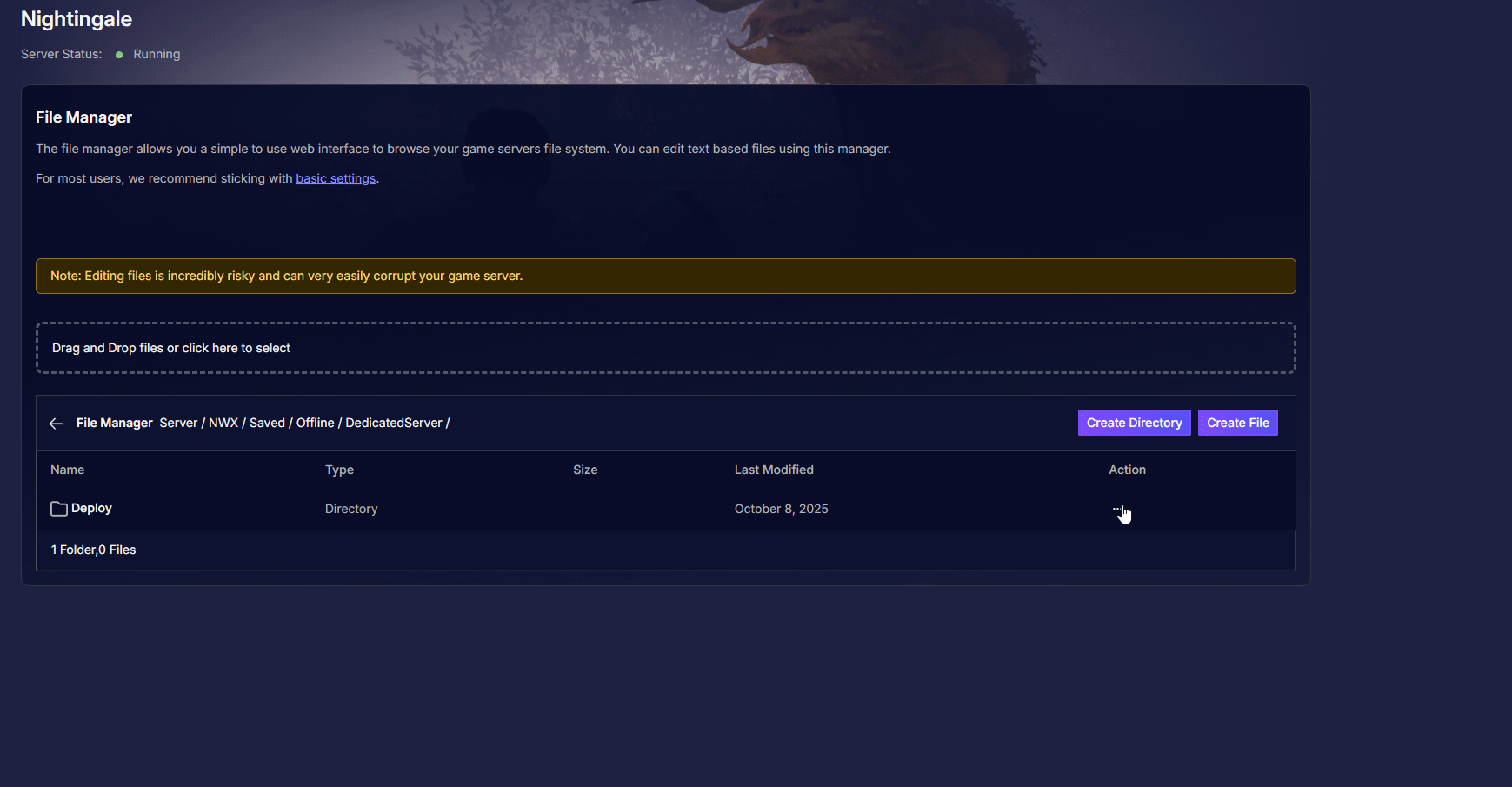Screen dimensions: 1512x787
Task: Sort by the Name column header
Action: (x=68, y=470)
